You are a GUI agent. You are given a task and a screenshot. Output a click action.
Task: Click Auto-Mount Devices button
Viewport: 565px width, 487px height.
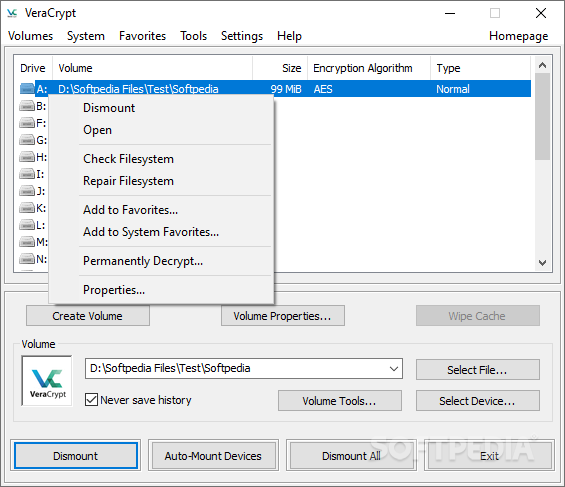213,456
